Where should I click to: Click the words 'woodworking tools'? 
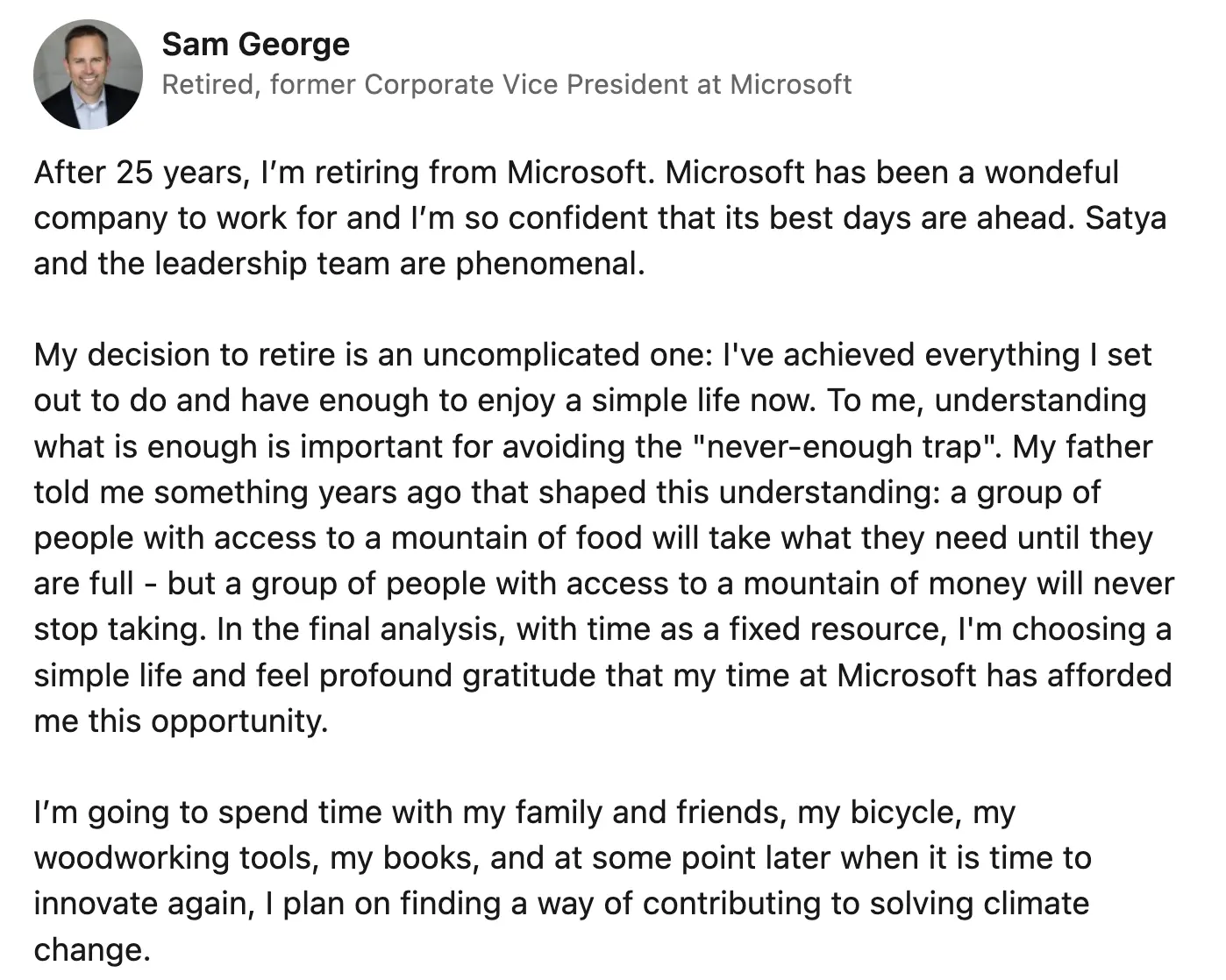(174, 857)
